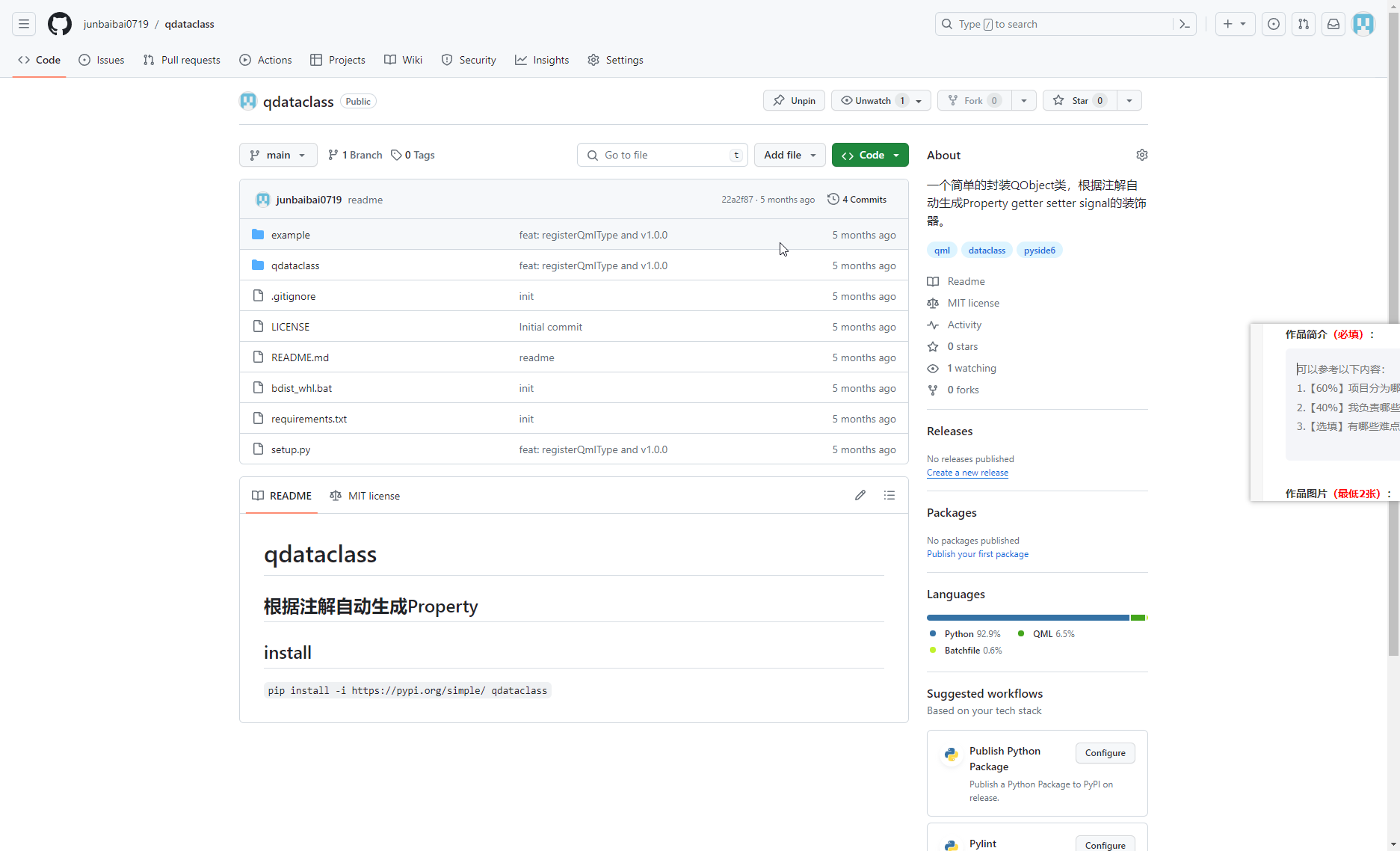Expand the fork options dropdown arrow
Viewport: 1400px width, 851px height.
(1024, 100)
